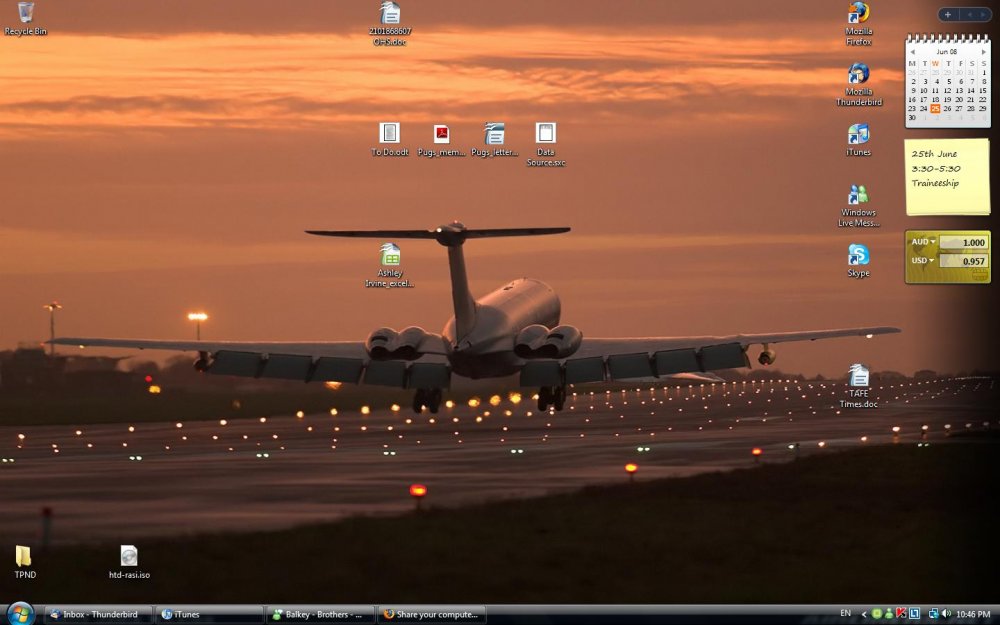The image size is (1000, 625).
Task: Select the TPND folder on desktop
Action: (x=24, y=557)
